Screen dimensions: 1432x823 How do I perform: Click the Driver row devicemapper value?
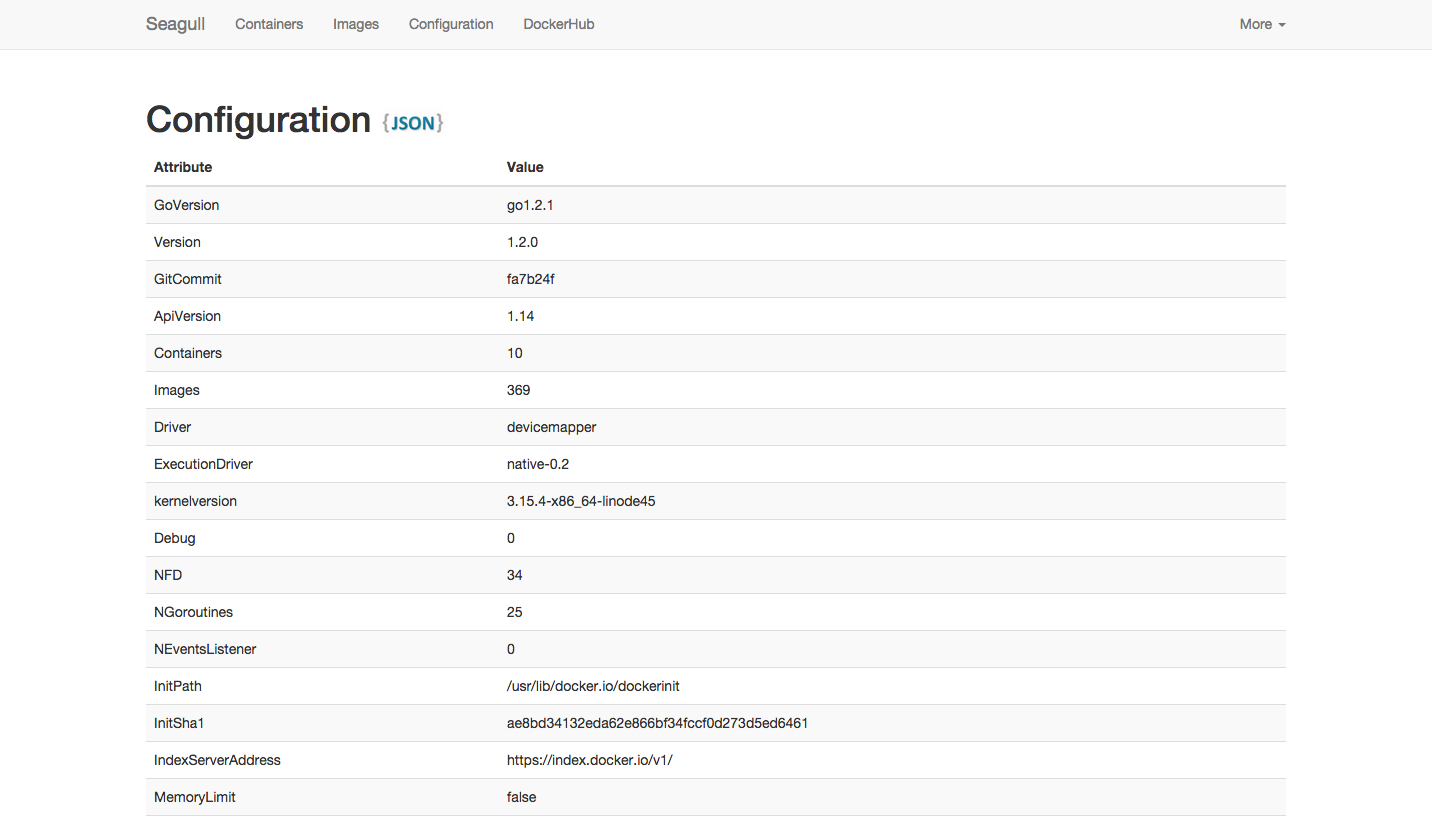[x=551, y=427]
